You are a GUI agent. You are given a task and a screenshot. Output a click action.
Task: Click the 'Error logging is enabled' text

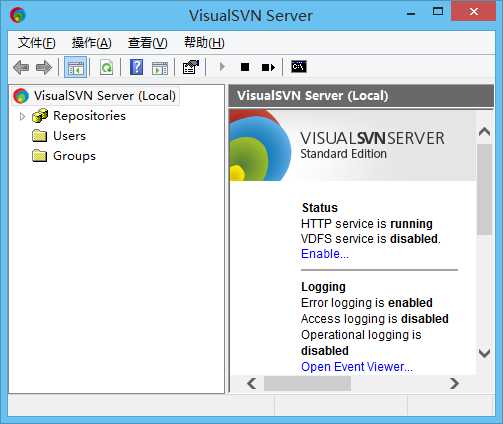pyautogui.click(x=367, y=303)
